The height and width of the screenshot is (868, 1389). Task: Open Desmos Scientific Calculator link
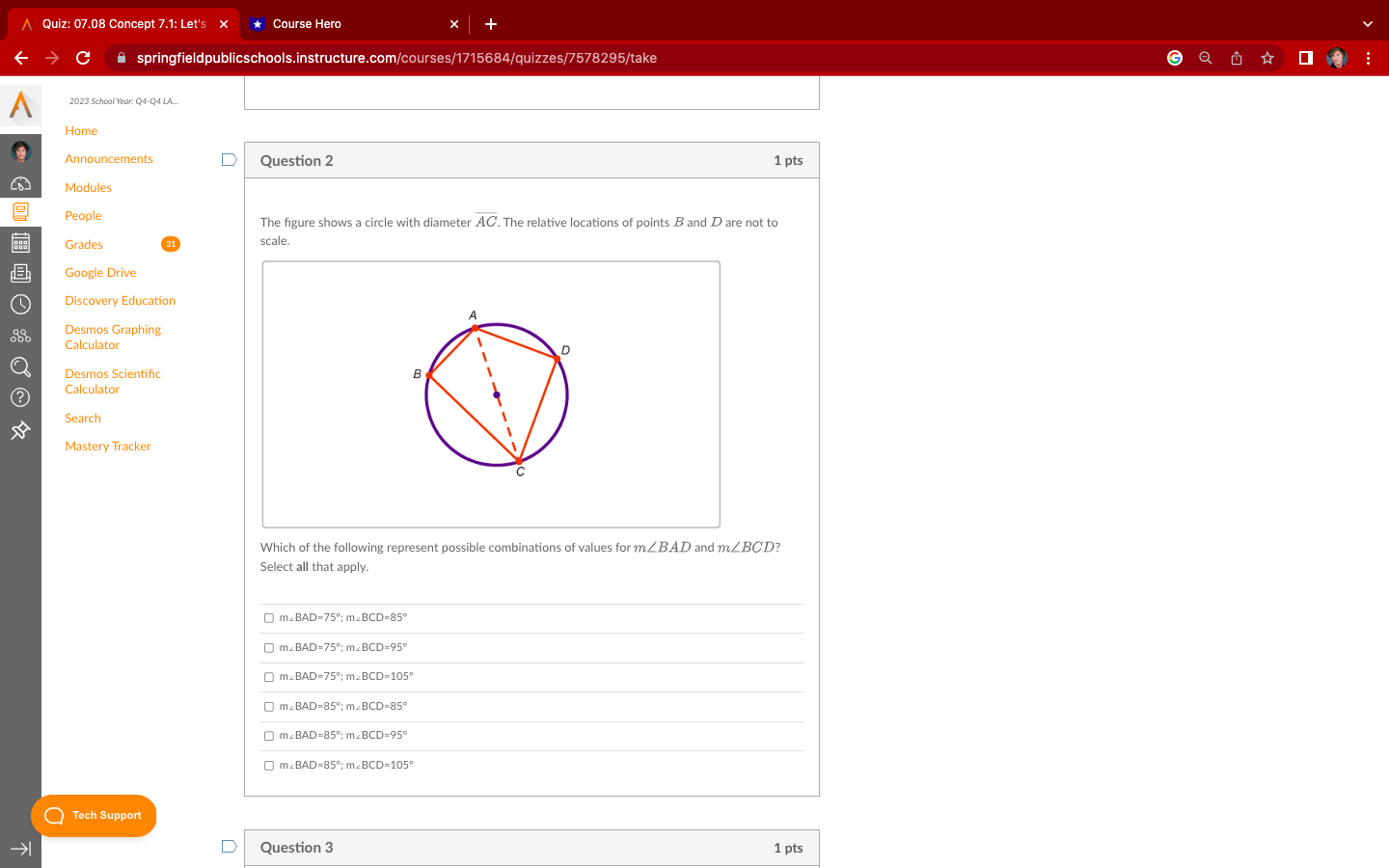point(113,382)
